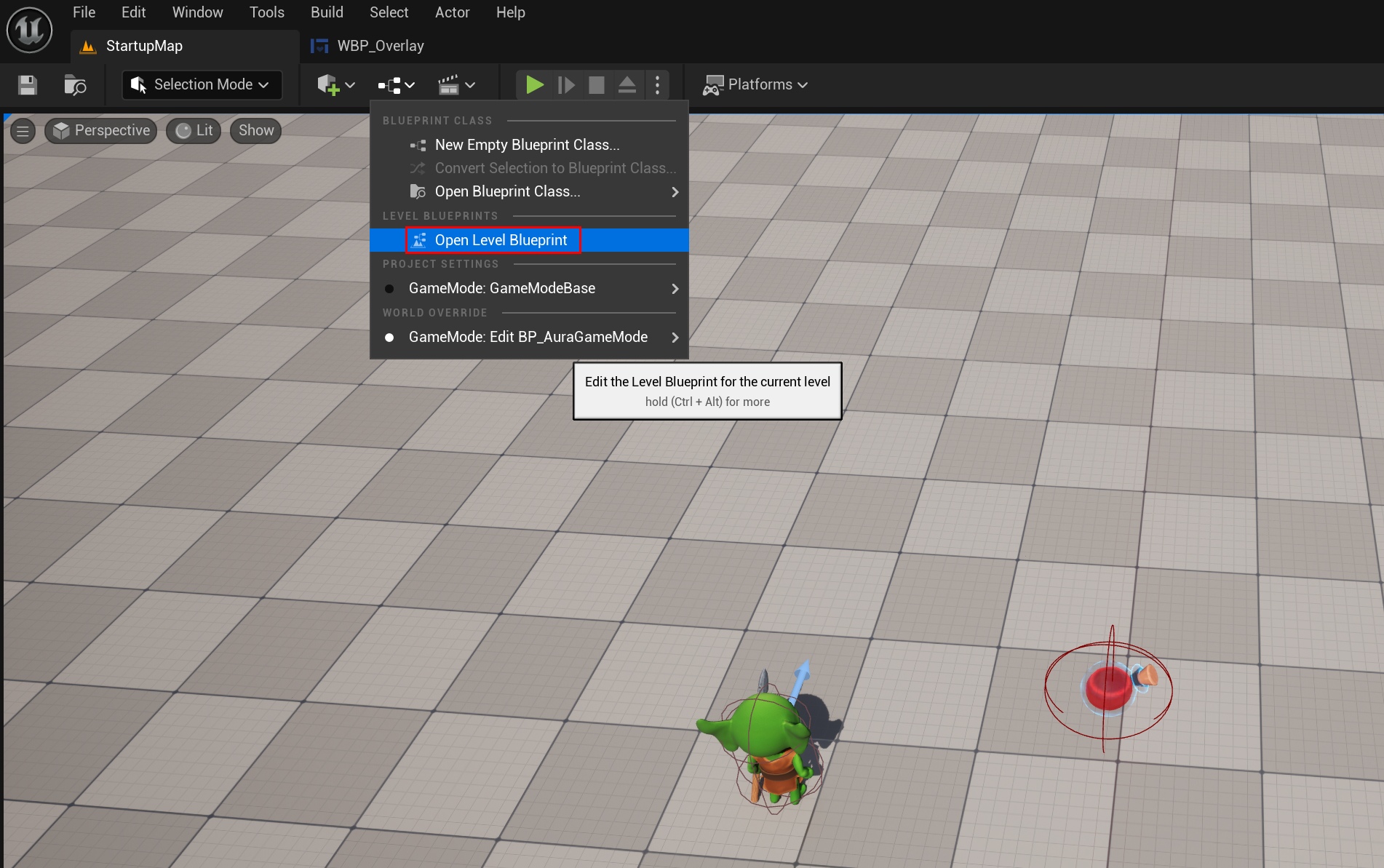
Task: Expand the Open Blueprint Class submenu
Action: click(x=529, y=191)
